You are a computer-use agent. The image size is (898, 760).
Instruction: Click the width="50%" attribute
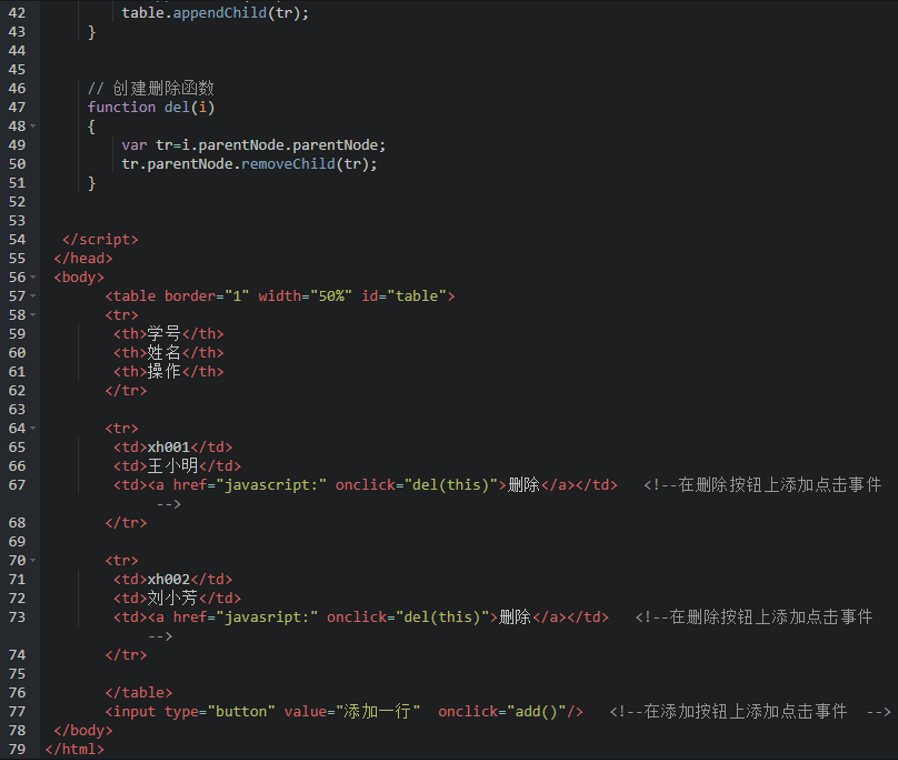pyautogui.click(x=305, y=296)
